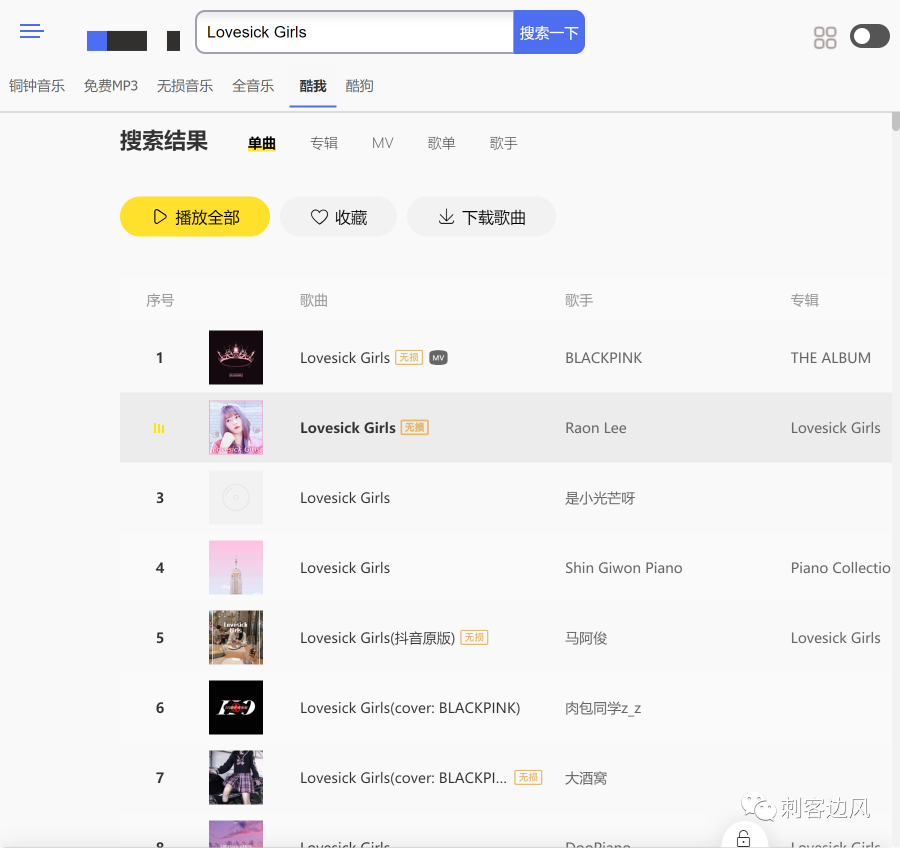Click the 无损 badge on 抖音原版 song
The height and width of the screenshot is (848, 900).
coord(474,637)
